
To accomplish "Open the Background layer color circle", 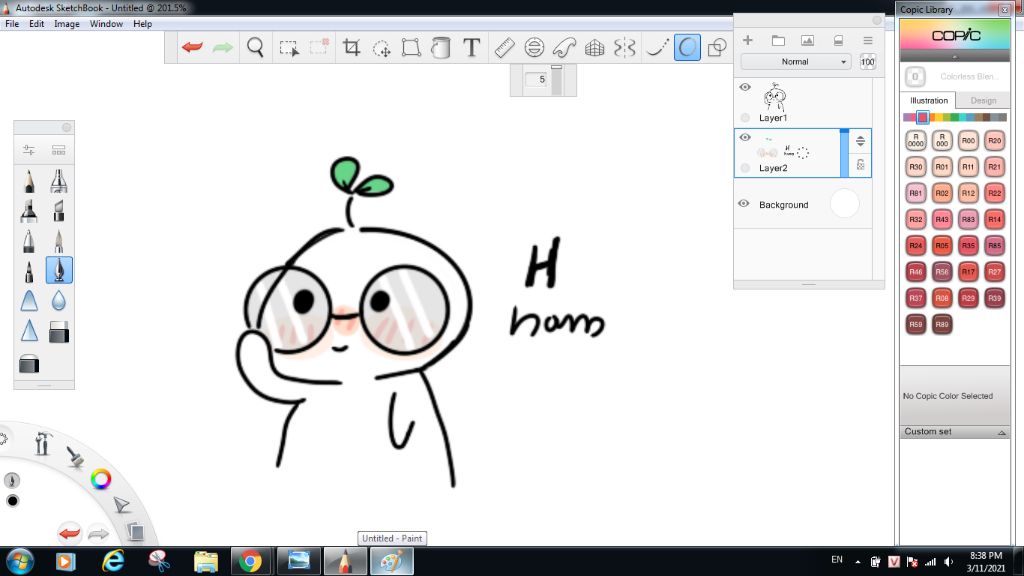I will (844, 204).
